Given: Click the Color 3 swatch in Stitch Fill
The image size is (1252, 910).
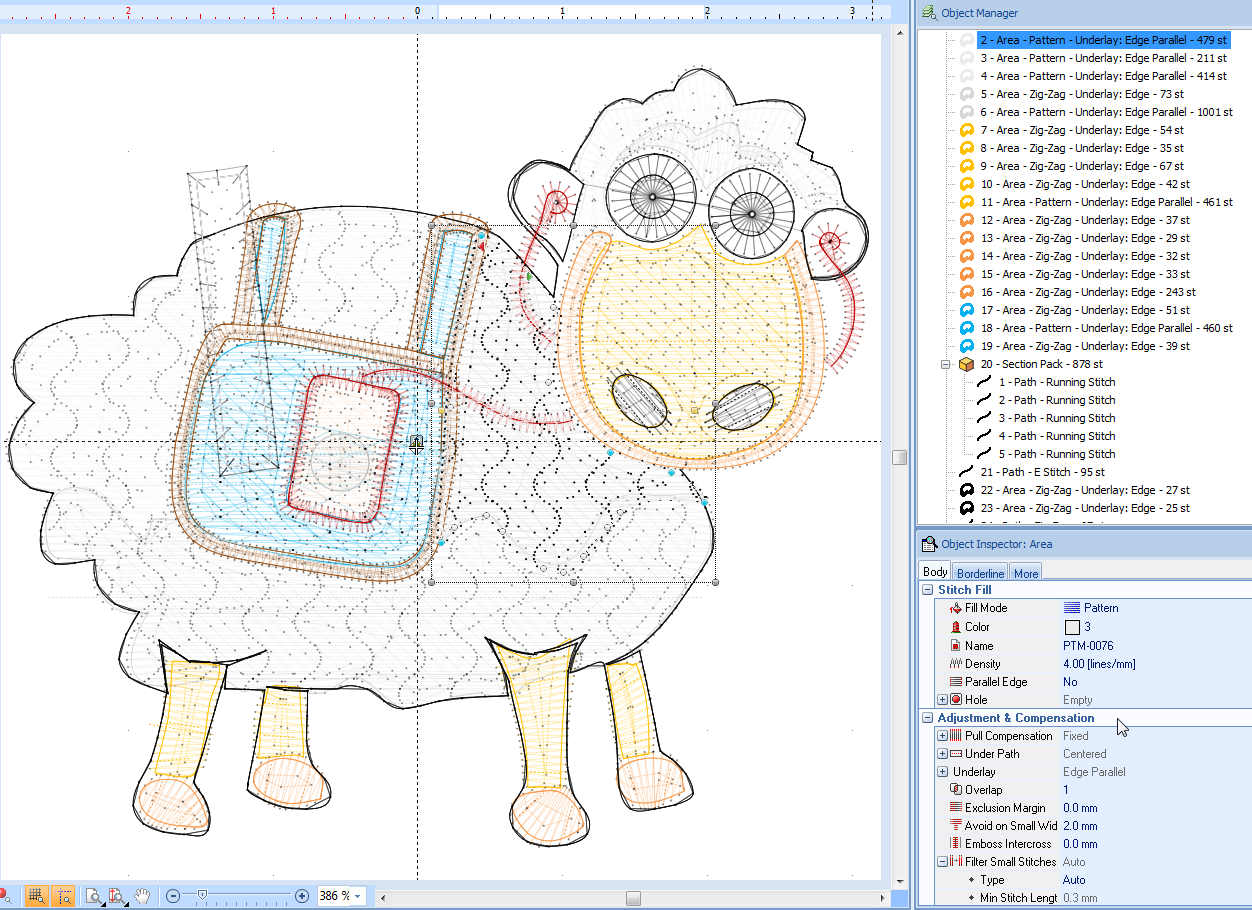Looking at the screenshot, I should [1072, 626].
